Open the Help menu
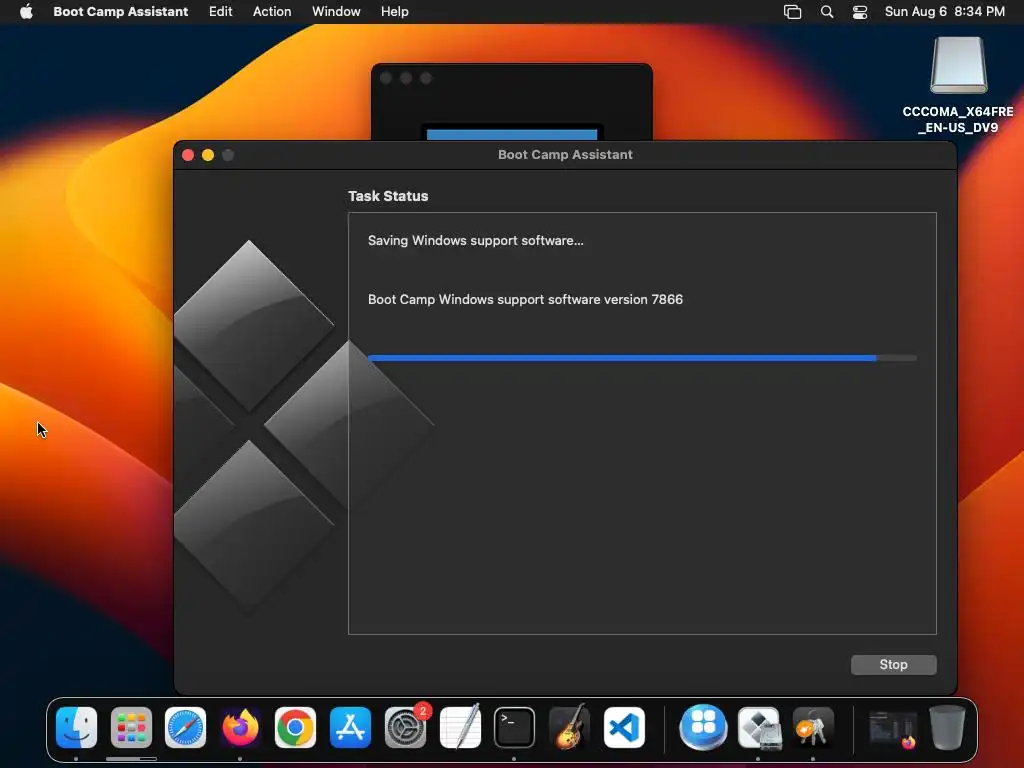The image size is (1024, 768). click(394, 11)
